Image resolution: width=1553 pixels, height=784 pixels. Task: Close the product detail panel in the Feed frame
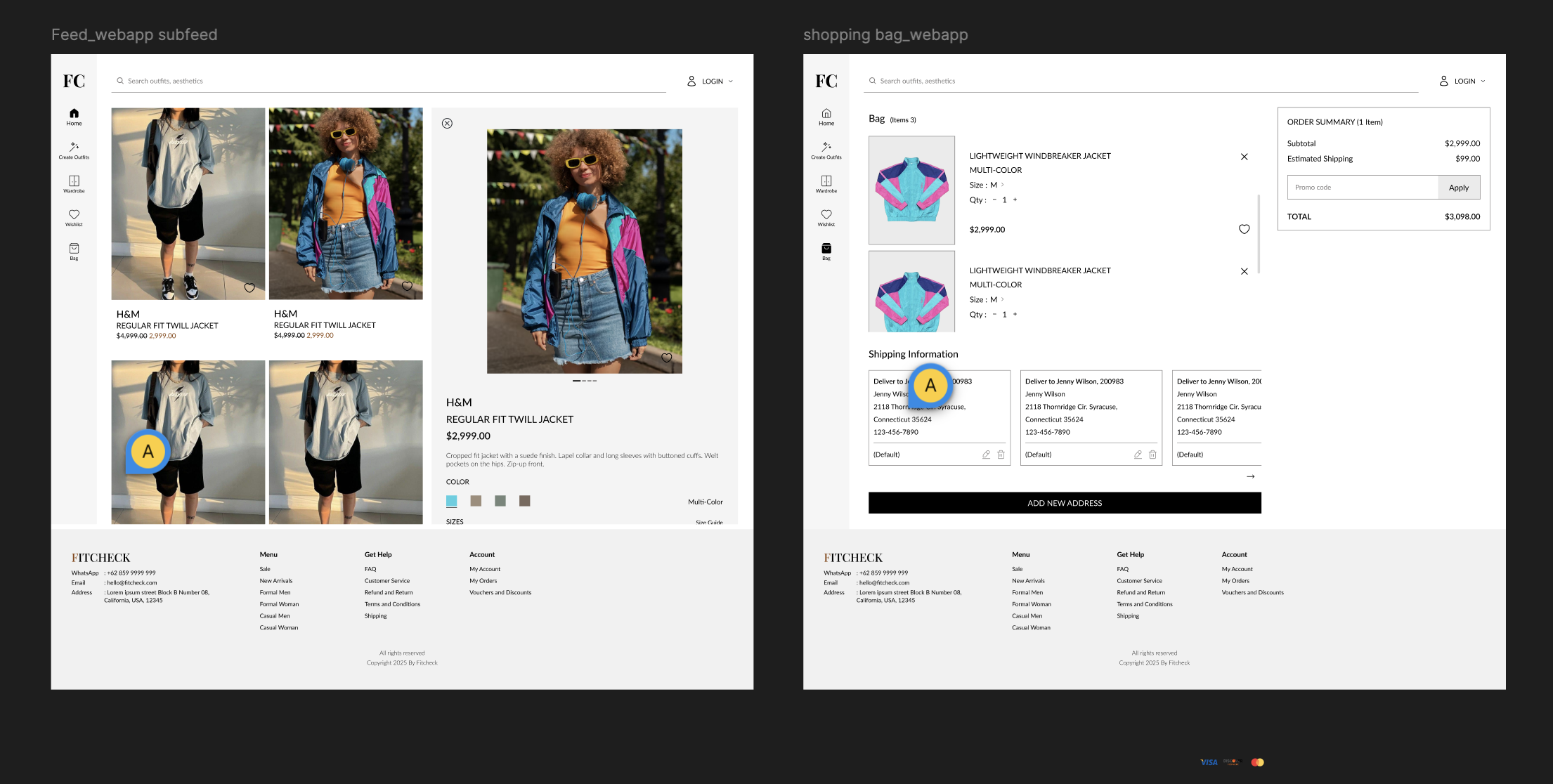click(x=447, y=123)
